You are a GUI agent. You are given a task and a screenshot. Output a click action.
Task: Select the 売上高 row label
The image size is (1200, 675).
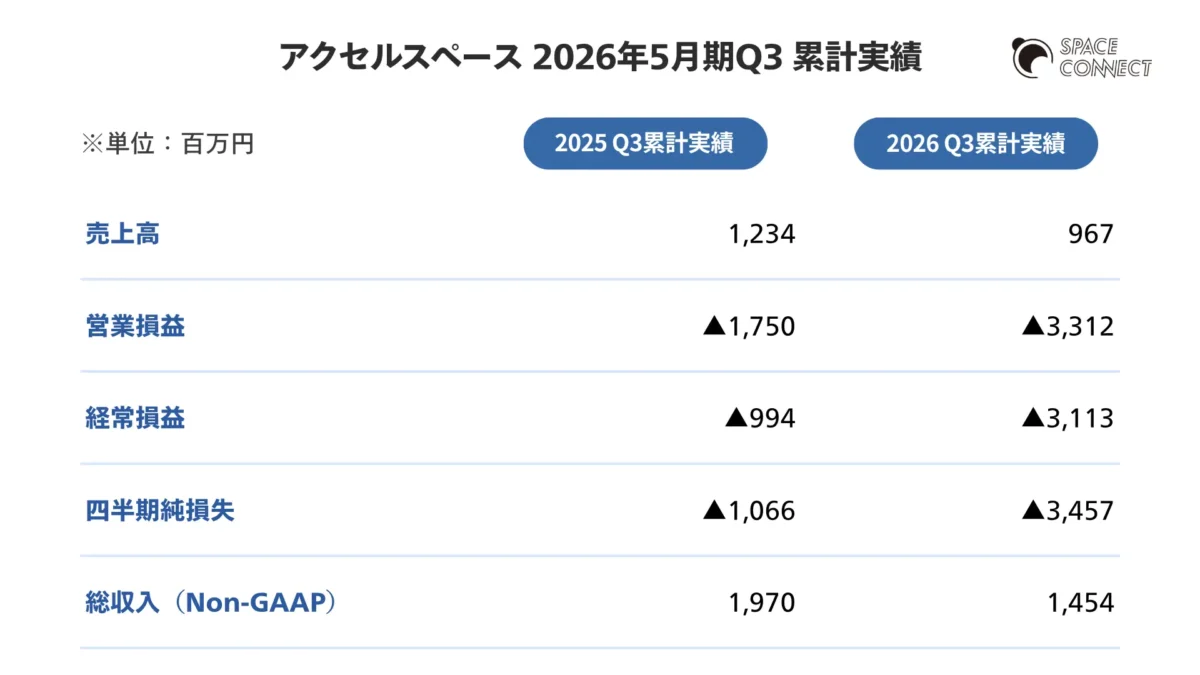click(x=122, y=235)
